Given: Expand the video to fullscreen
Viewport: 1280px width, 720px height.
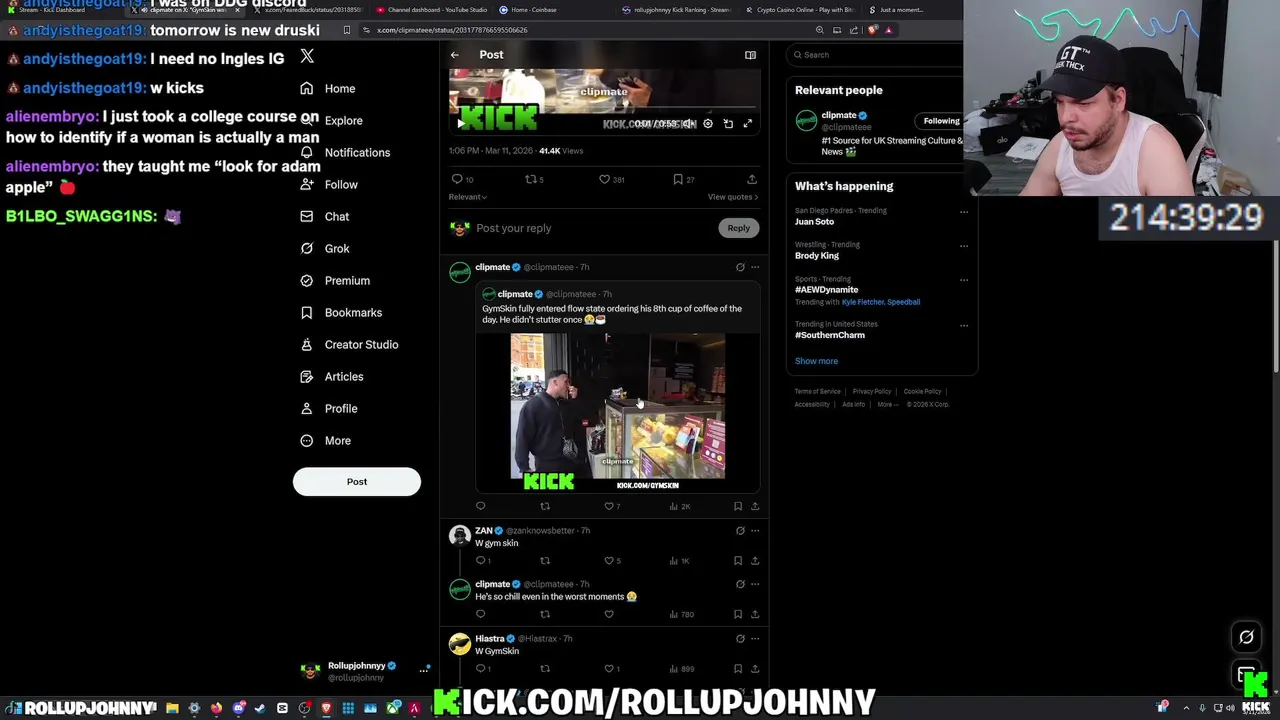Looking at the screenshot, I should pyautogui.click(x=747, y=124).
